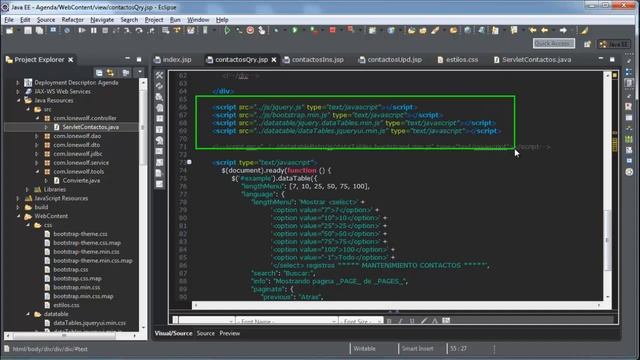Select the Visual/Source editor tab
This screenshot has width=640, height=360.
(x=173, y=333)
